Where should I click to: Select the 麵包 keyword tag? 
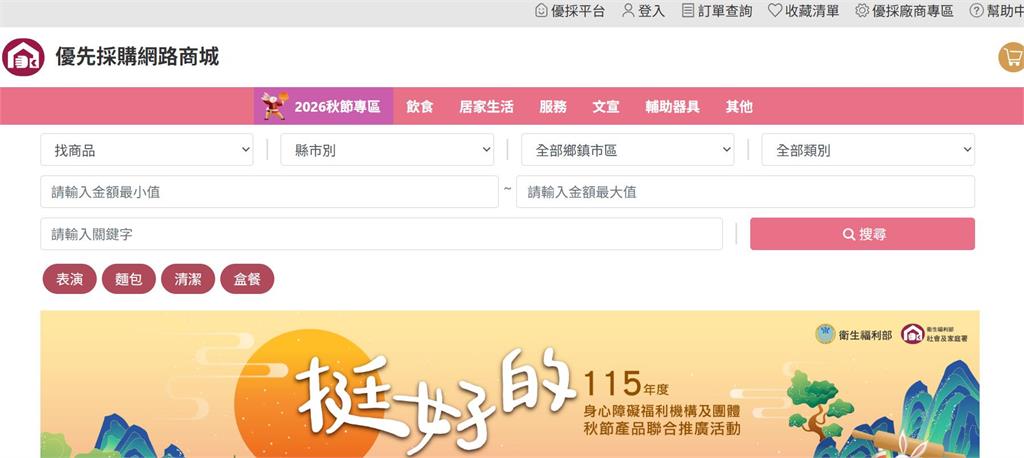click(x=129, y=279)
